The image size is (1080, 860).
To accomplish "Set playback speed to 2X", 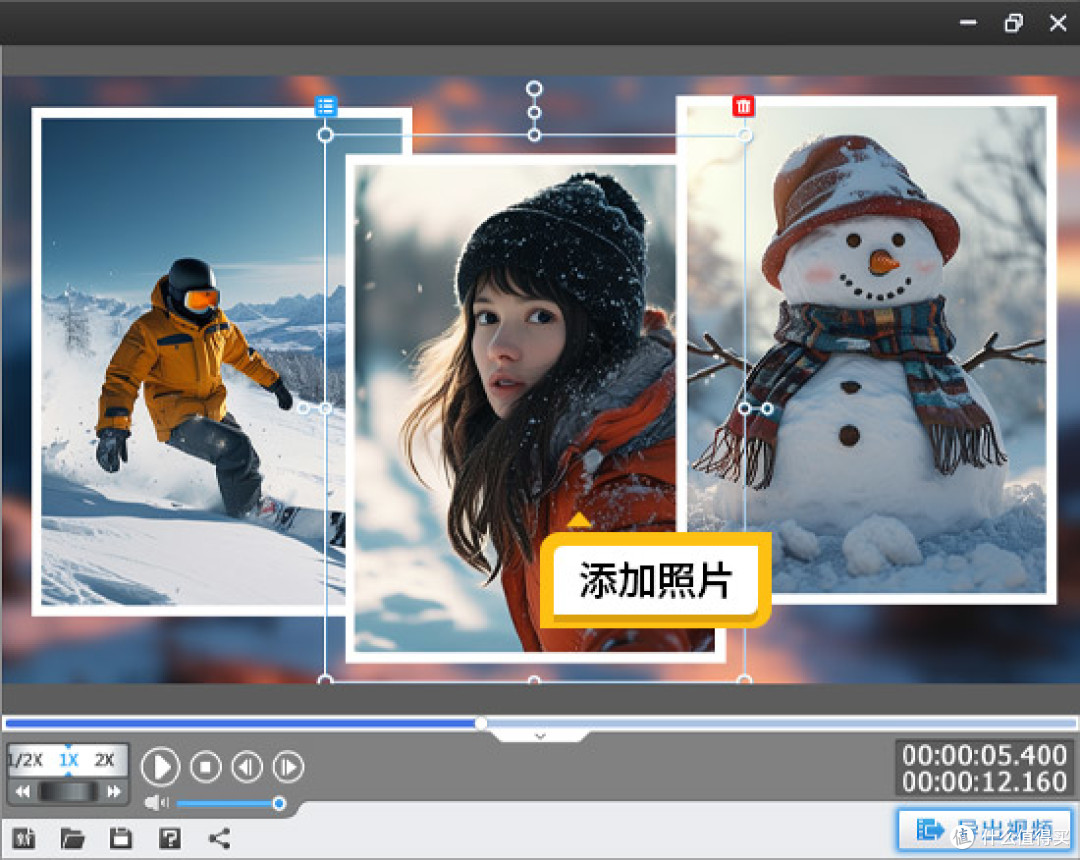I will 105,760.
